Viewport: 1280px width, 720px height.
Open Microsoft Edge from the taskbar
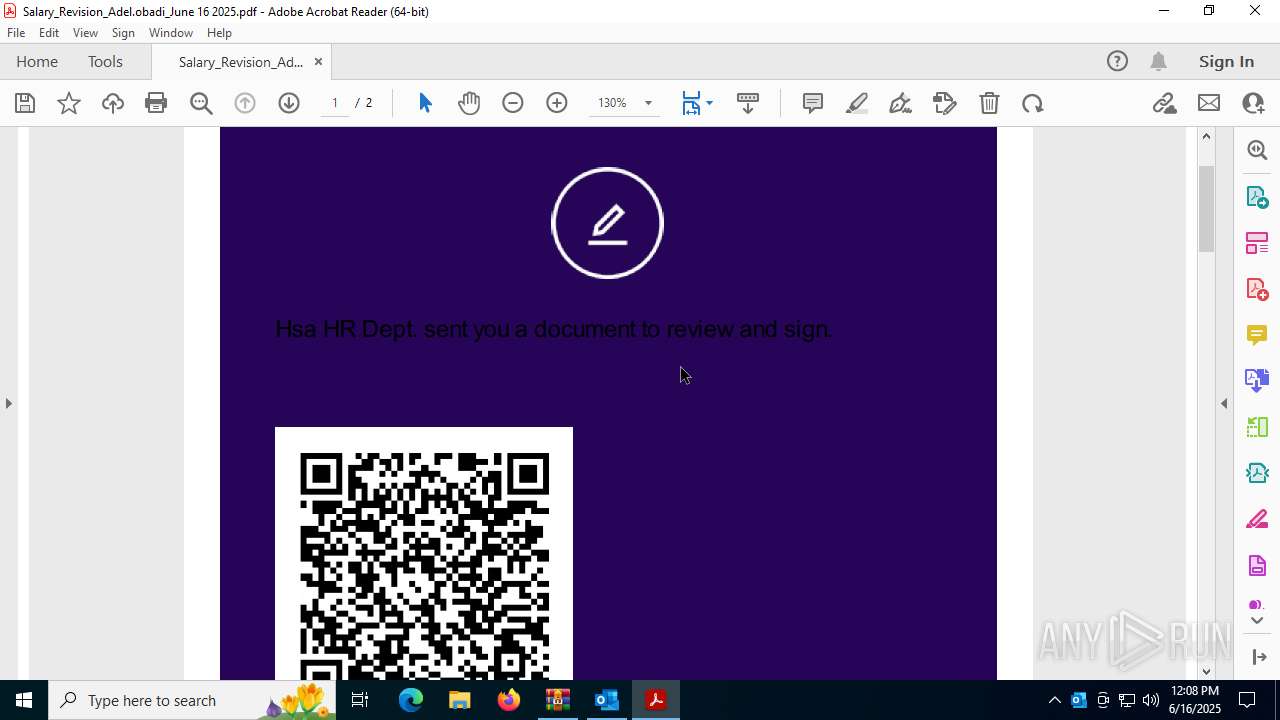point(411,700)
